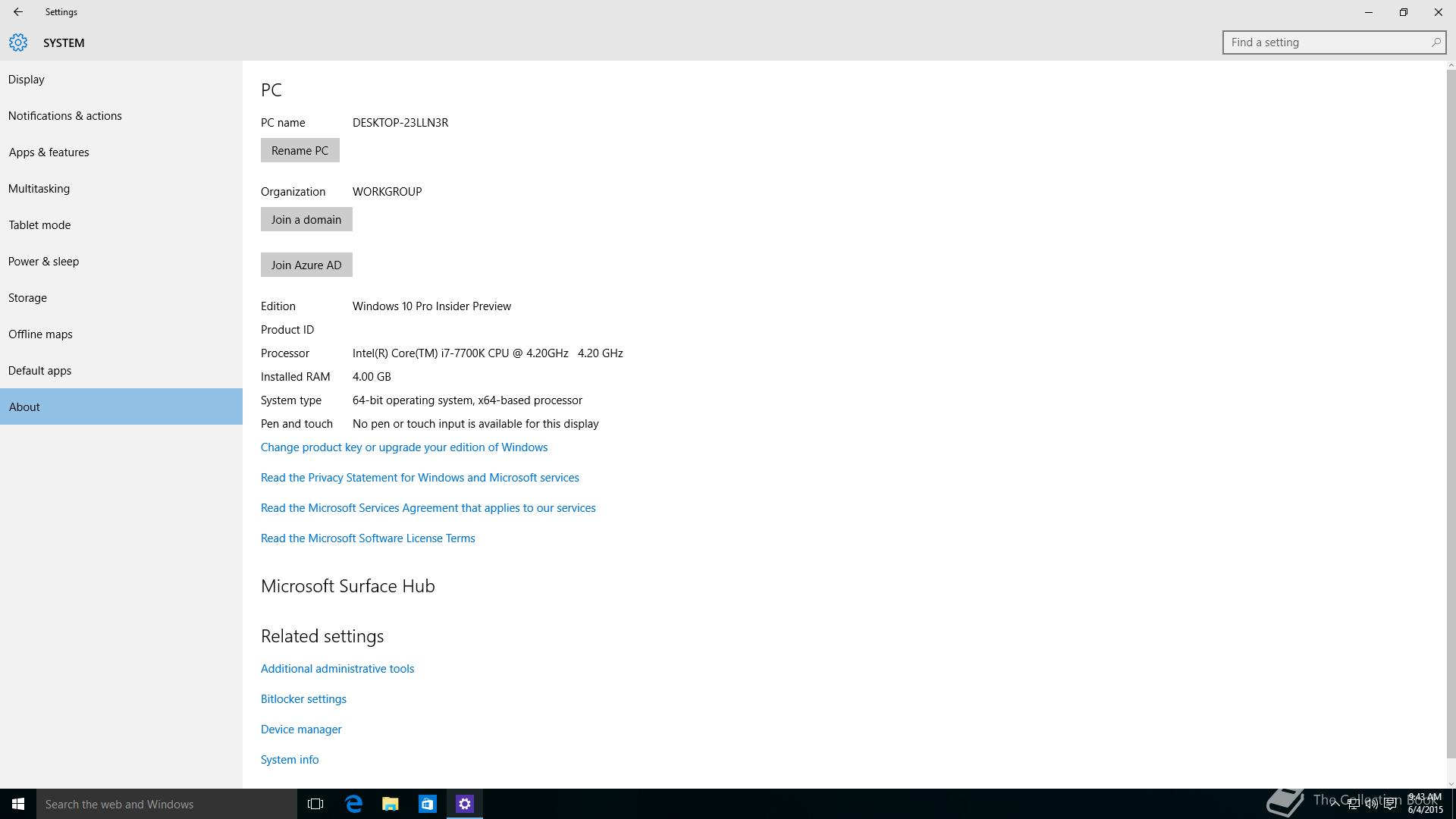Click the Windows 10 Pro Insider Preview text
This screenshot has width=1456, height=819.
(431, 306)
